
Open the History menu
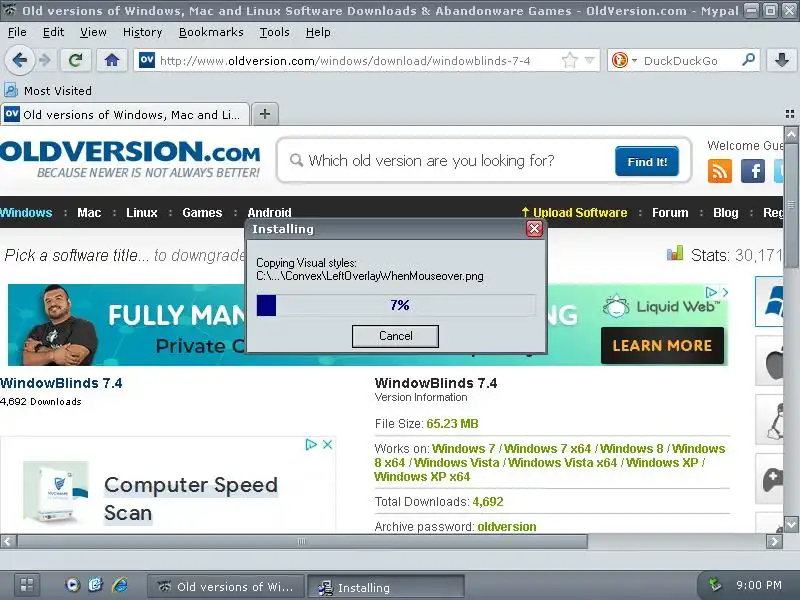tap(142, 32)
